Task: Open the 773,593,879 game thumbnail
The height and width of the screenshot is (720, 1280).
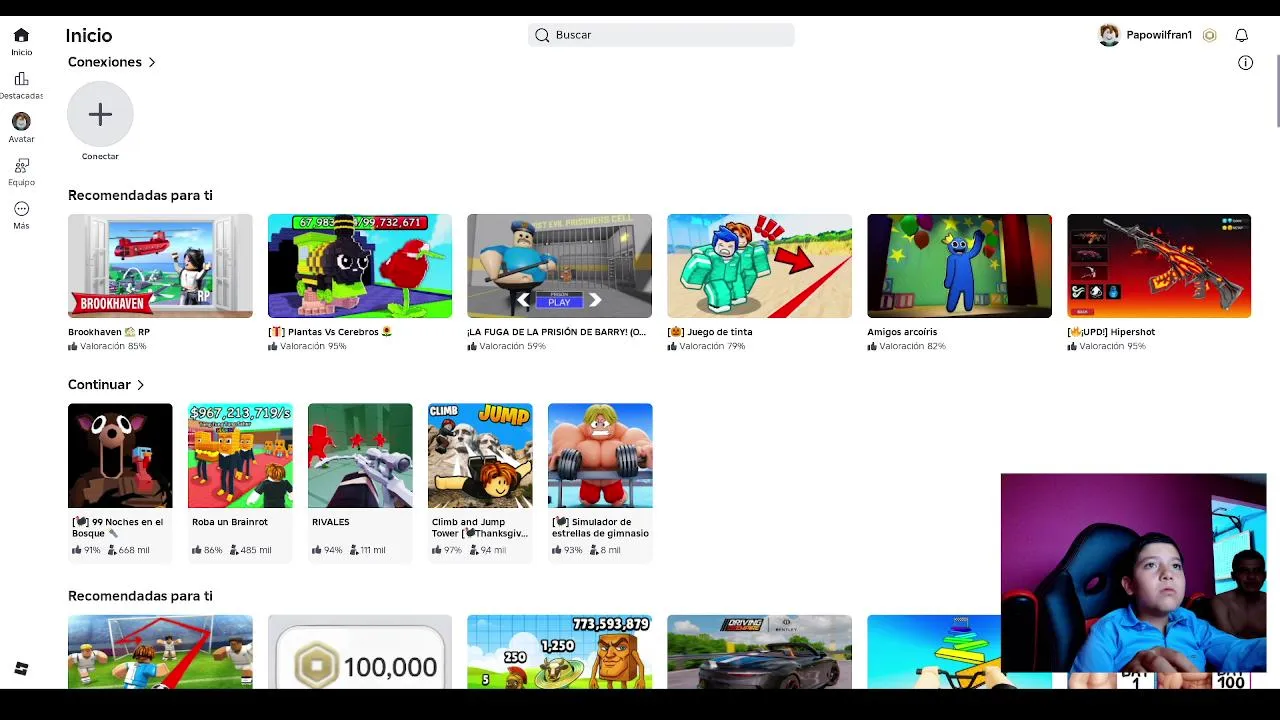Action: (559, 652)
